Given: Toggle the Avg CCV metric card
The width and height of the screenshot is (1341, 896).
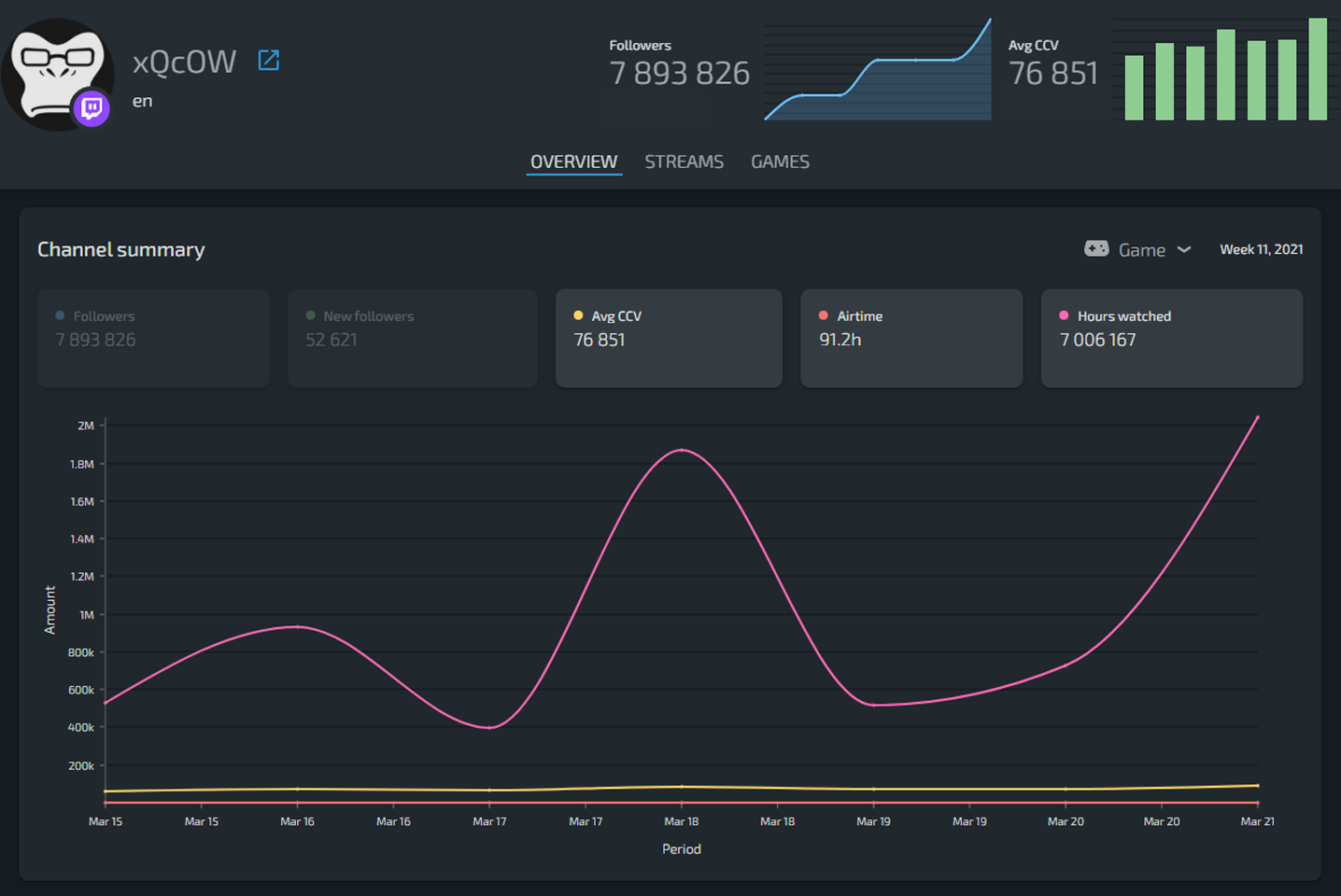Looking at the screenshot, I should [x=669, y=338].
